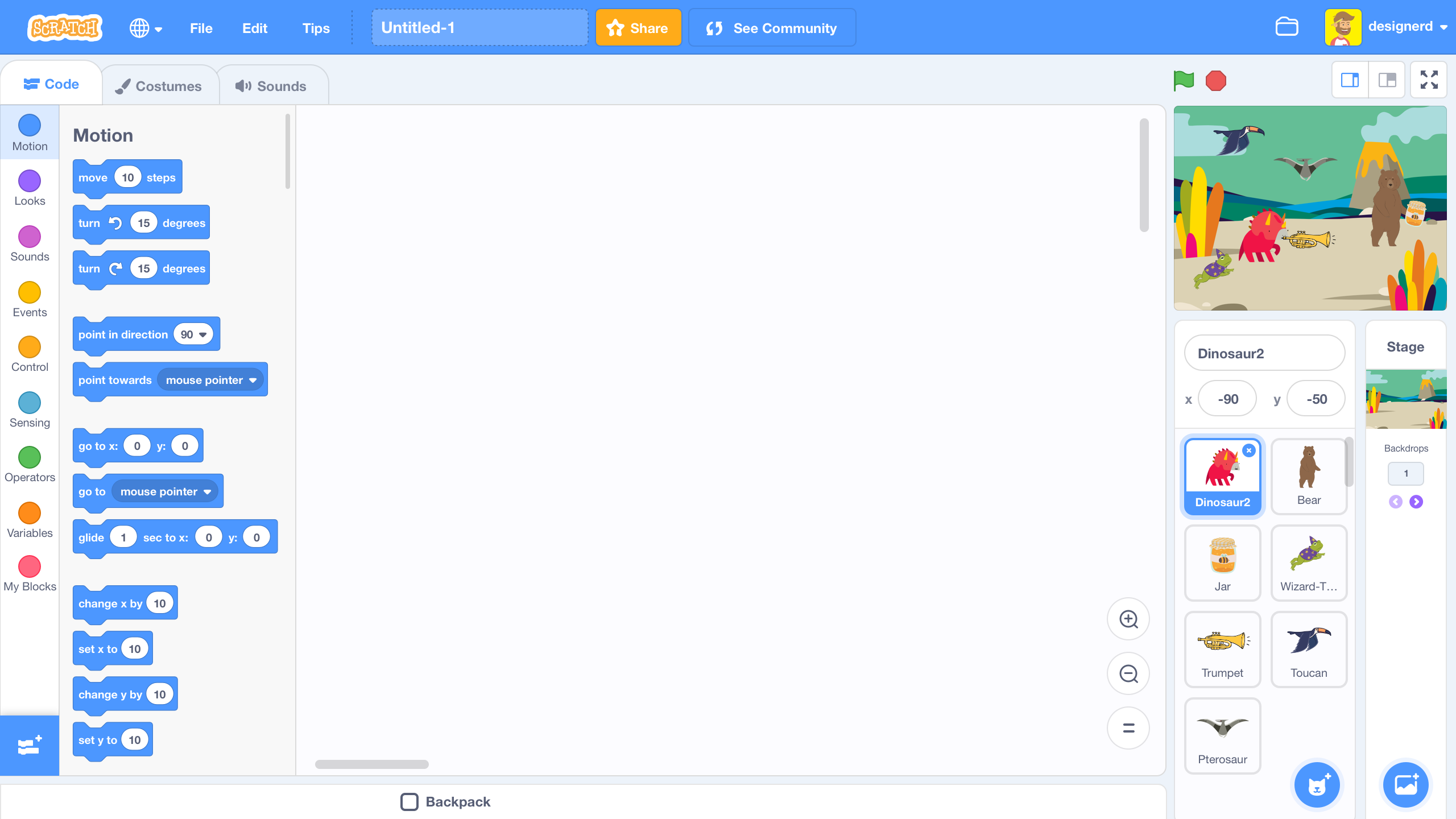The width and height of the screenshot is (1456, 819).
Task: Open See Community
Action: pyautogui.click(x=771, y=27)
